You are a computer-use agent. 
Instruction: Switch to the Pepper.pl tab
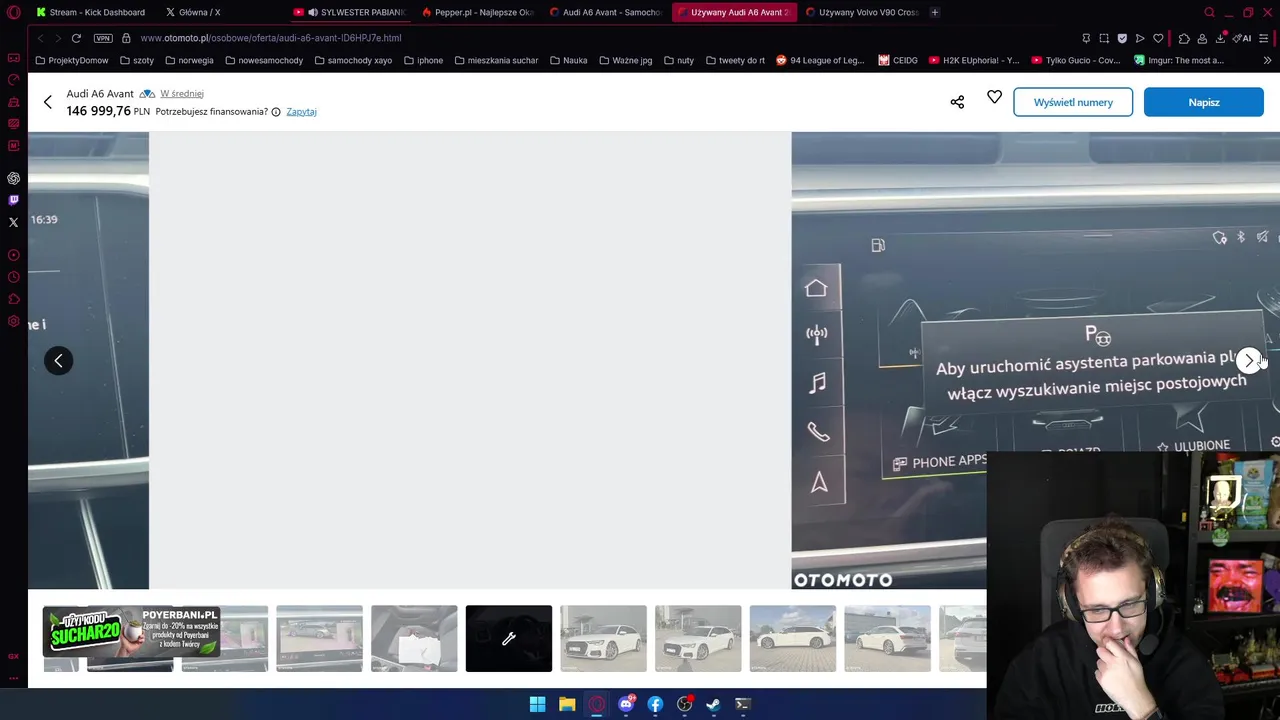[x=478, y=12]
